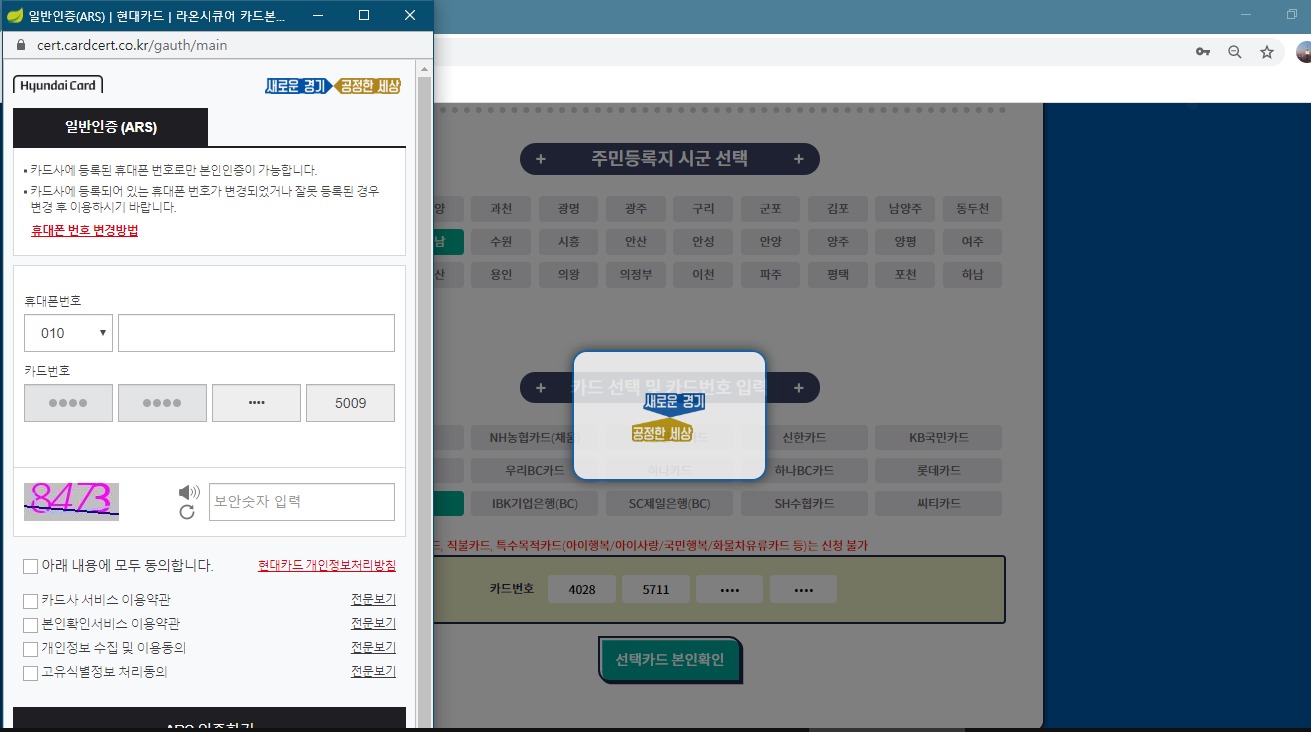Click the Hyundai Card logo
The image size is (1311, 732).
coord(58,85)
